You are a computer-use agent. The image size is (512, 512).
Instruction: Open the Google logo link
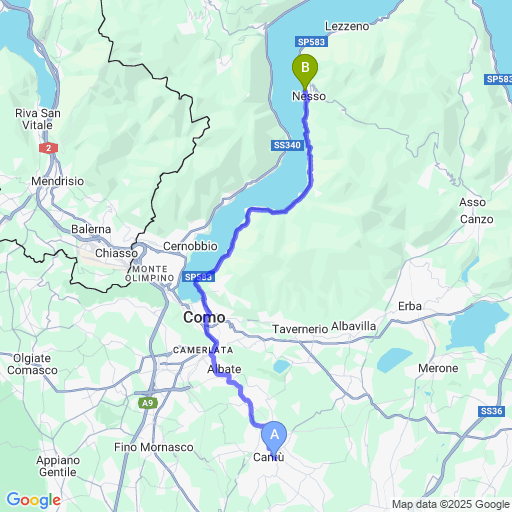pyautogui.click(x=34, y=500)
